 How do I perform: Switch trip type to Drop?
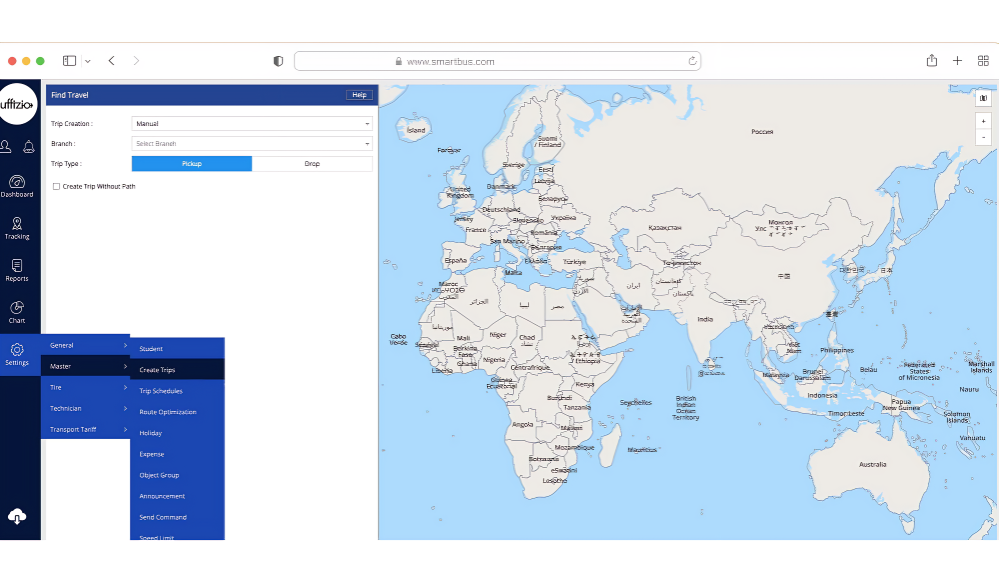click(312, 164)
